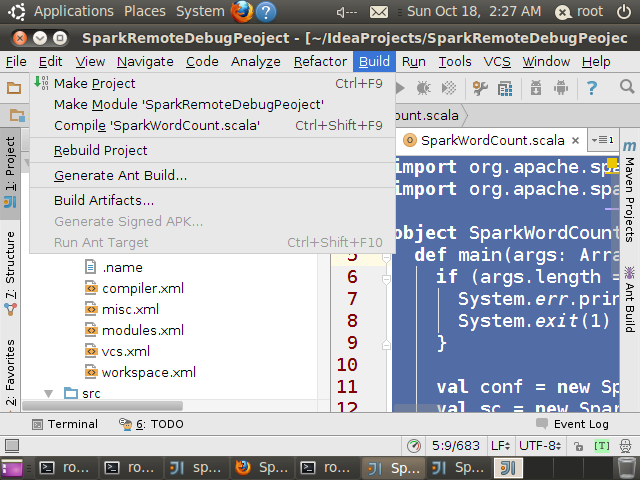
Task: Click the caret position 5:9/683 in the status bar
Action: (456, 446)
